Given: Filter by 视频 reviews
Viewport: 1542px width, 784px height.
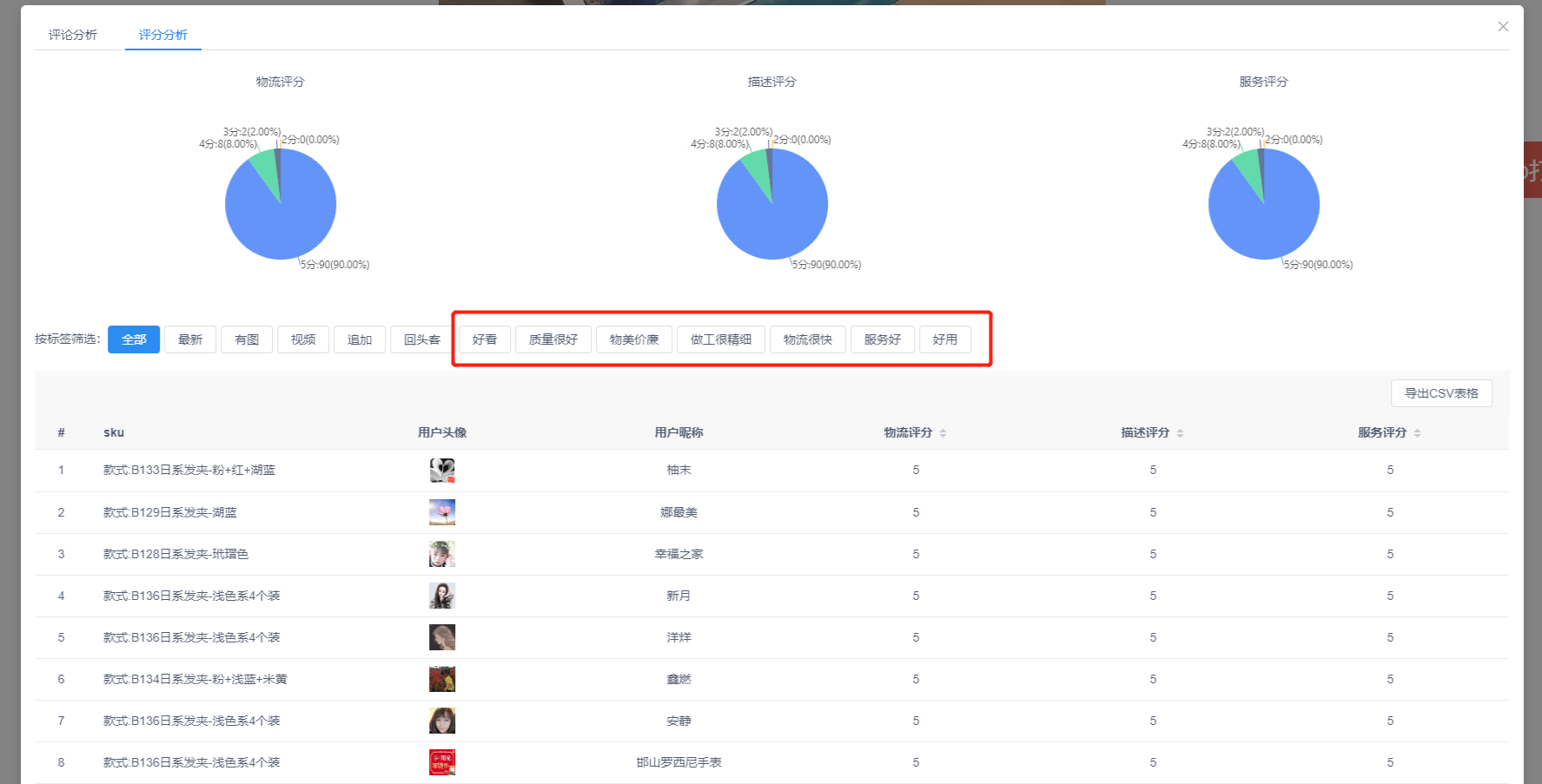Looking at the screenshot, I should coord(303,339).
